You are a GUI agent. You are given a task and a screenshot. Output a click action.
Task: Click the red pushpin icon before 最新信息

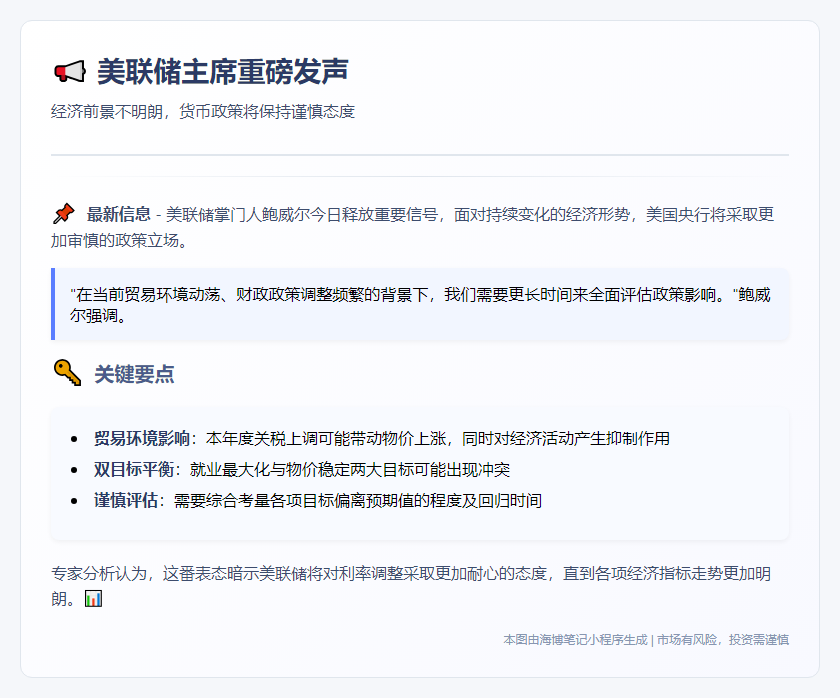(63, 214)
